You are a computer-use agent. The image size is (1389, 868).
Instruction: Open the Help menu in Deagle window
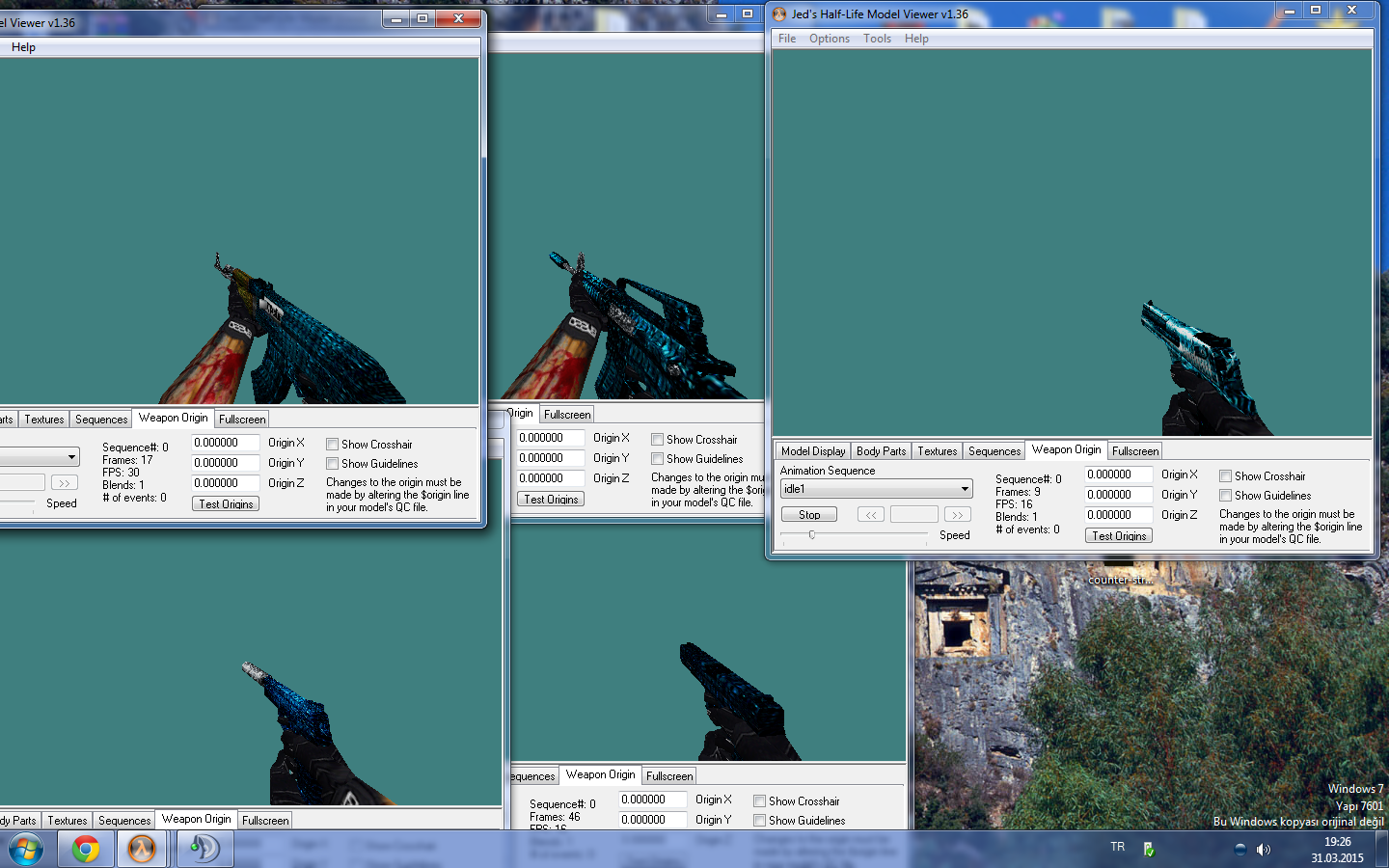tap(916, 39)
